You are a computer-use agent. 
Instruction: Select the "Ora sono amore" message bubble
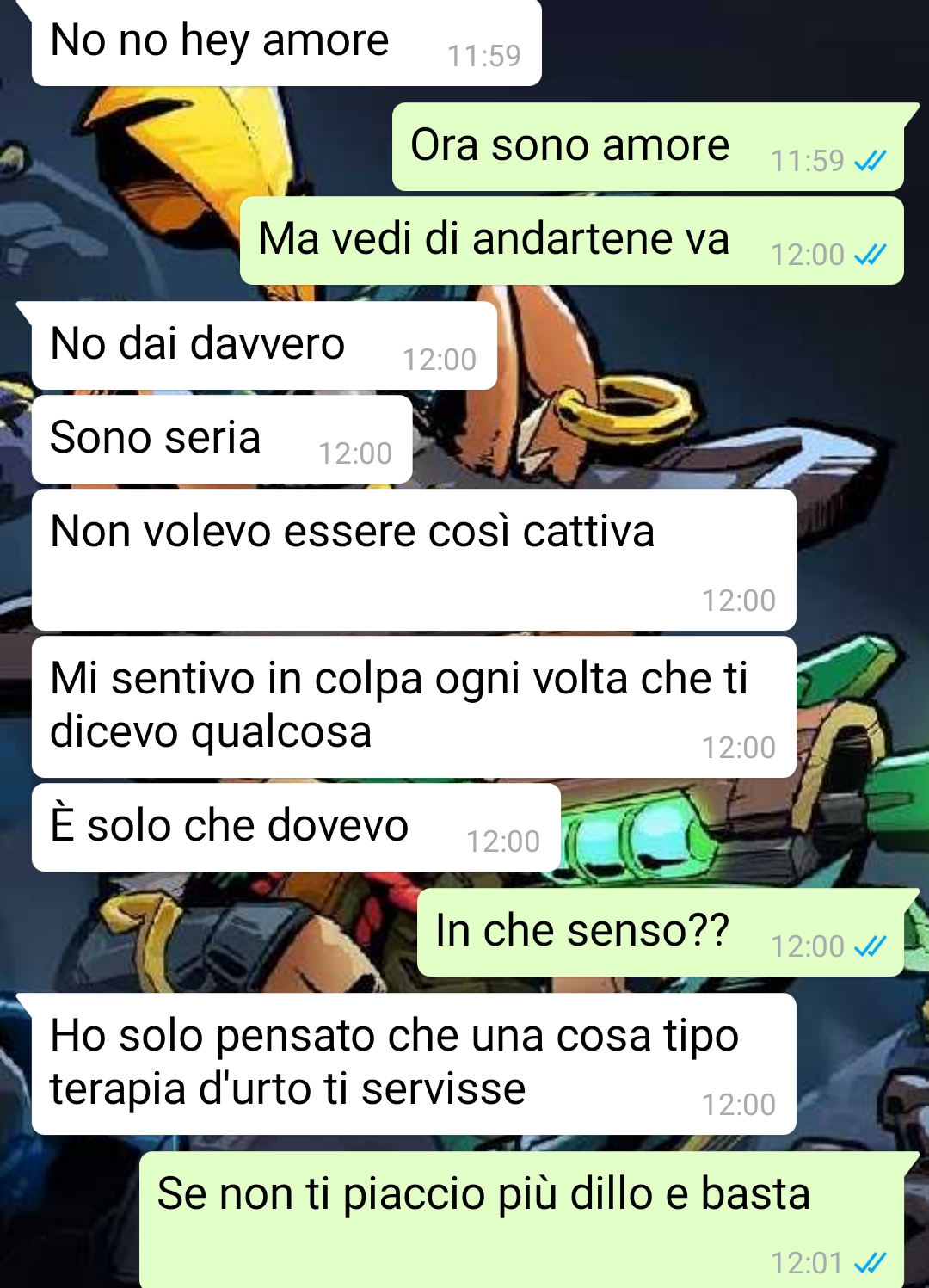pos(648,147)
